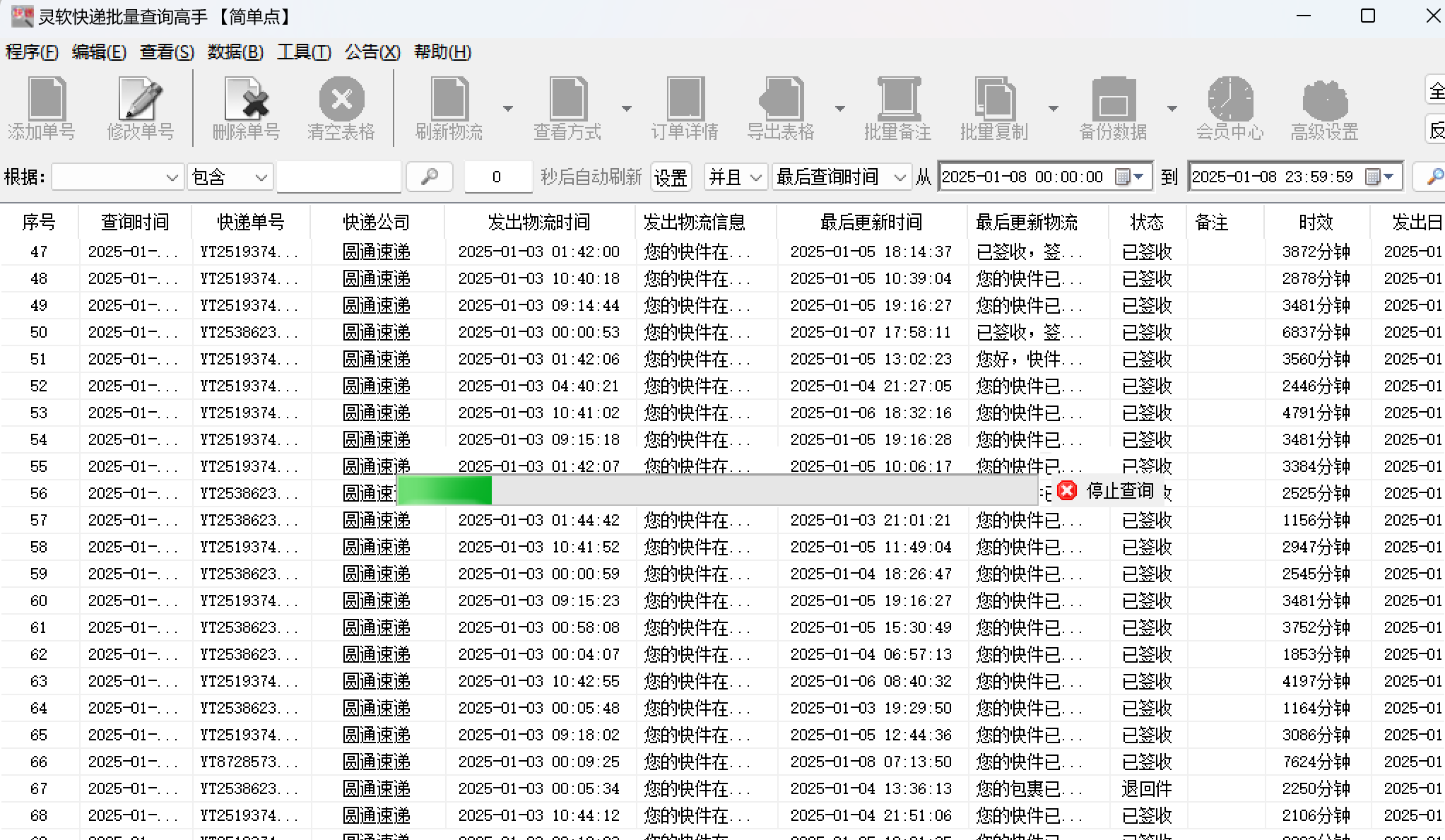Click the 反 button at toolbar right edge
Image resolution: width=1445 pixels, height=840 pixels.
coord(1436,129)
